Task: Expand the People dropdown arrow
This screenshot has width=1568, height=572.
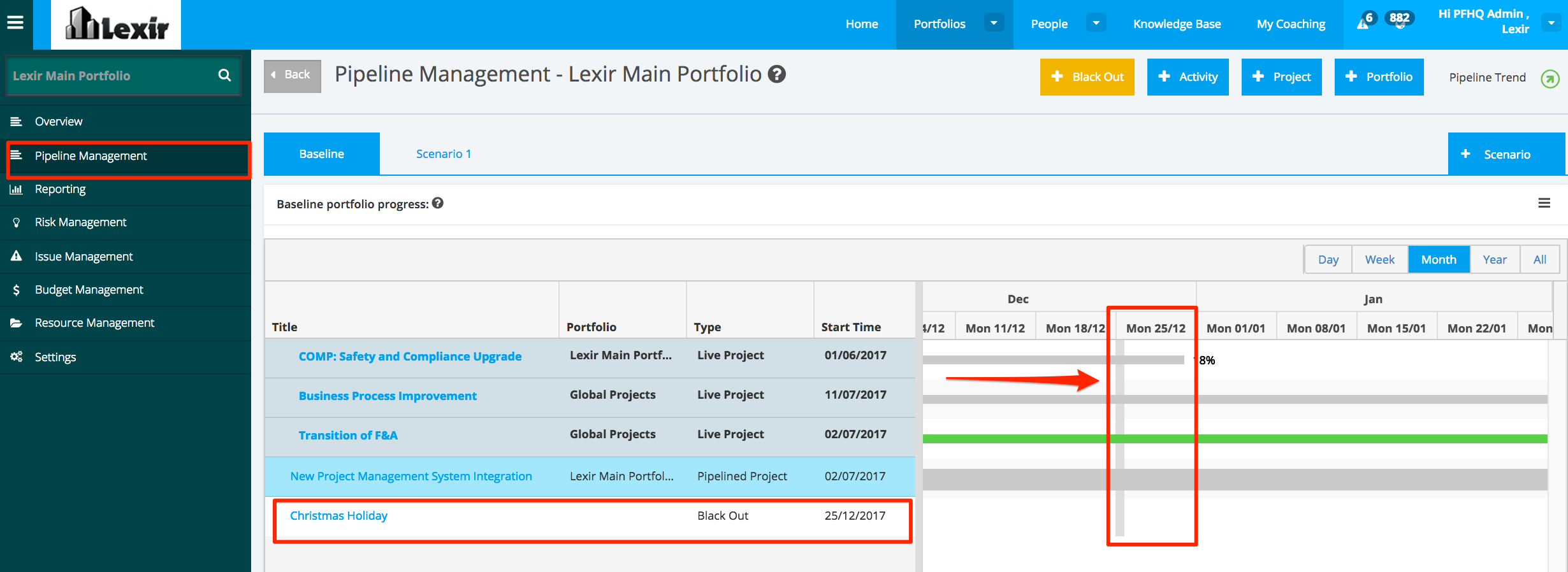Action: coord(1096,24)
